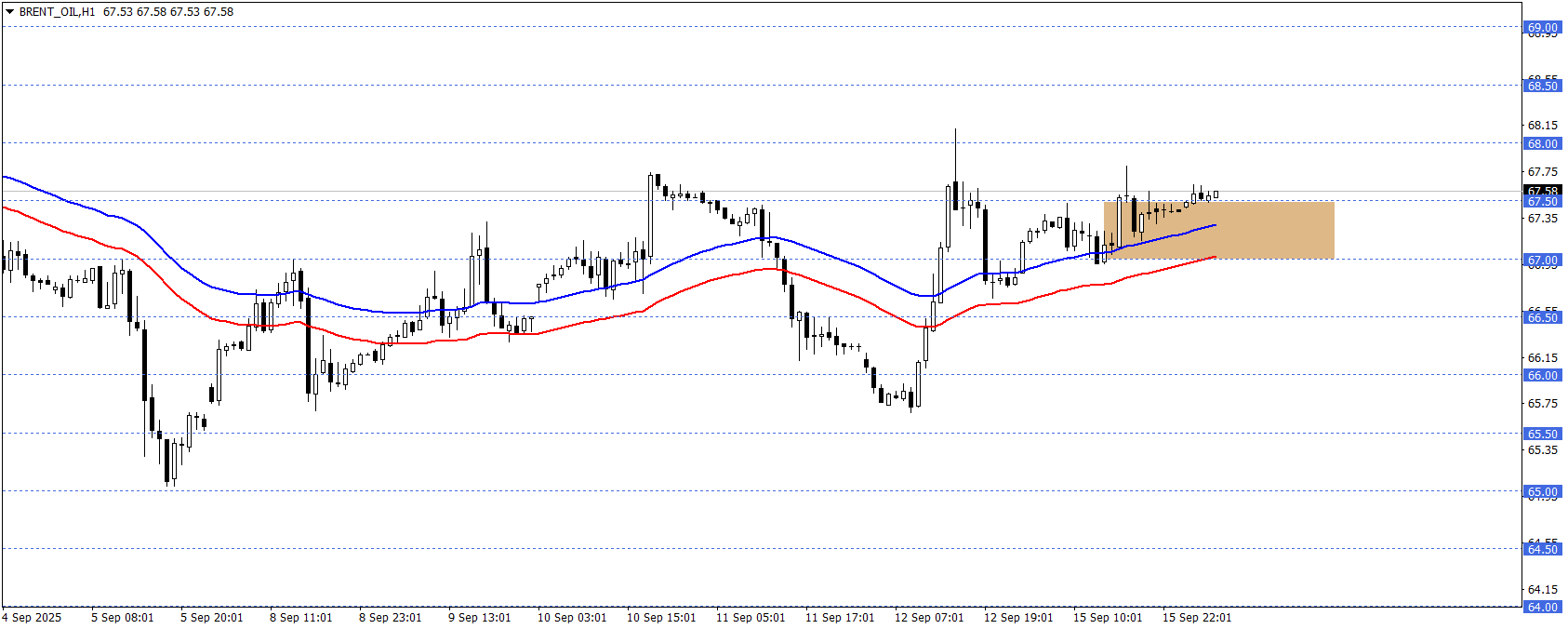Click the 67.35 scale value
This screenshot has height=629, width=1568.
click(x=1542, y=218)
